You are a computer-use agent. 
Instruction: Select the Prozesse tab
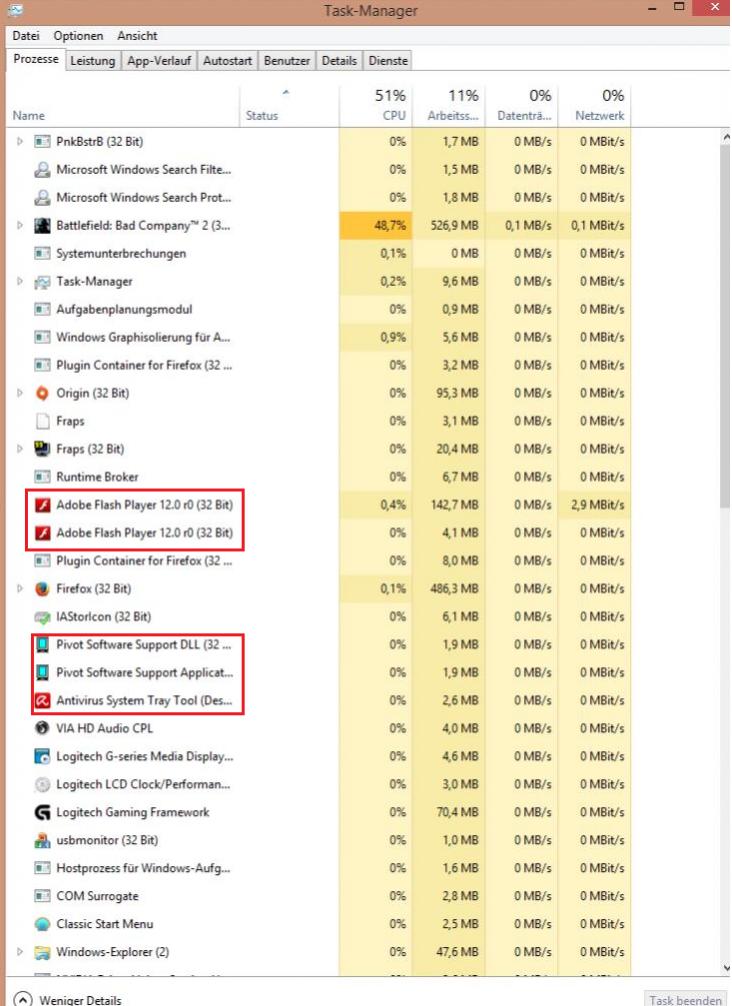36,59
